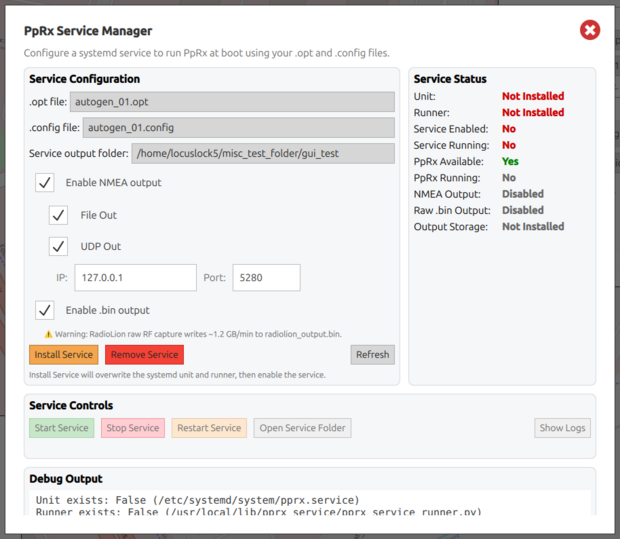Screen dimensions: 620x539
Task: Click the 'Unit exists: False' debug line
Action: tap(197, 500)
